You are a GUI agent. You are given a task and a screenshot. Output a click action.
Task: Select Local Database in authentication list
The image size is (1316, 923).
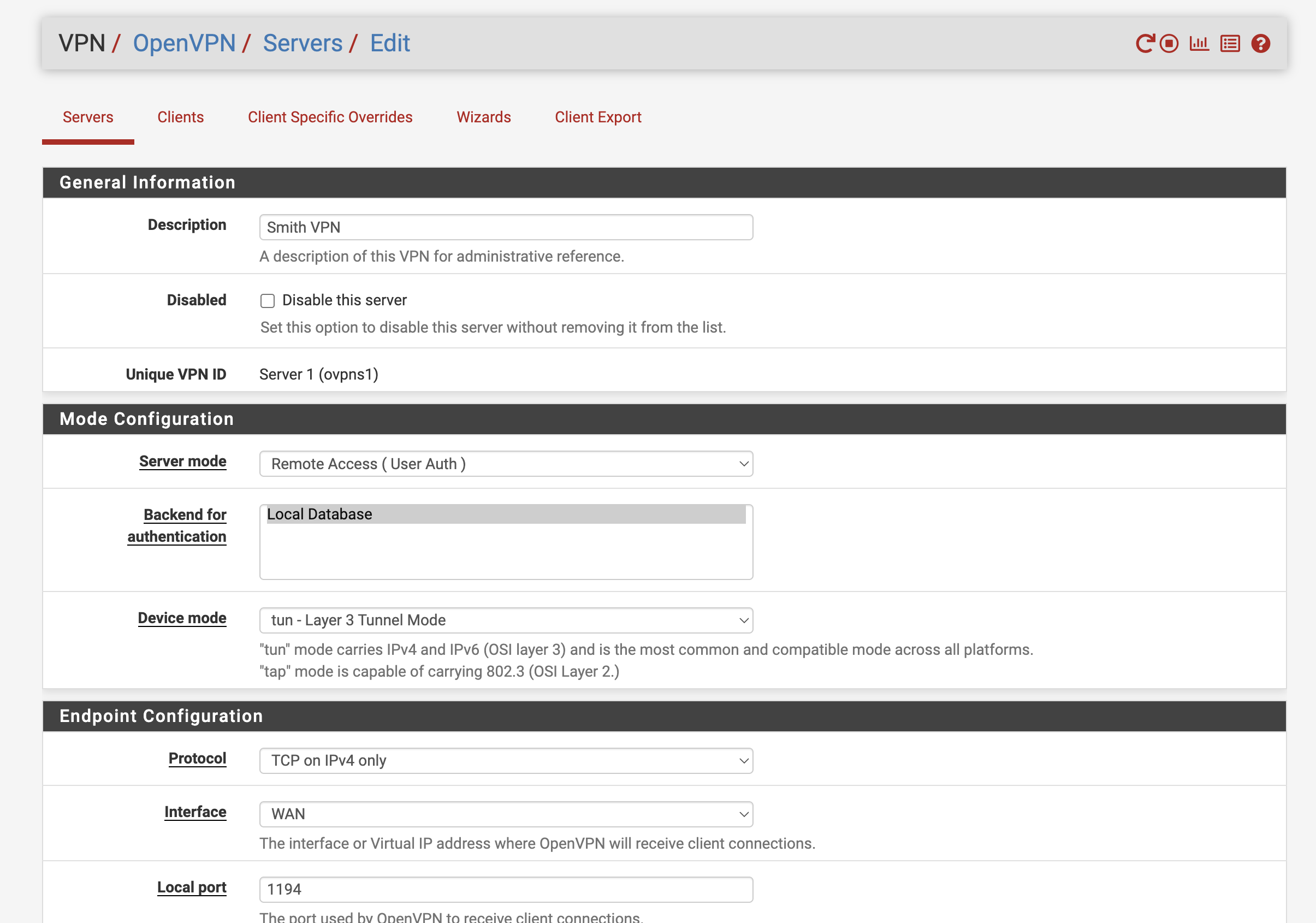(506, 514)
